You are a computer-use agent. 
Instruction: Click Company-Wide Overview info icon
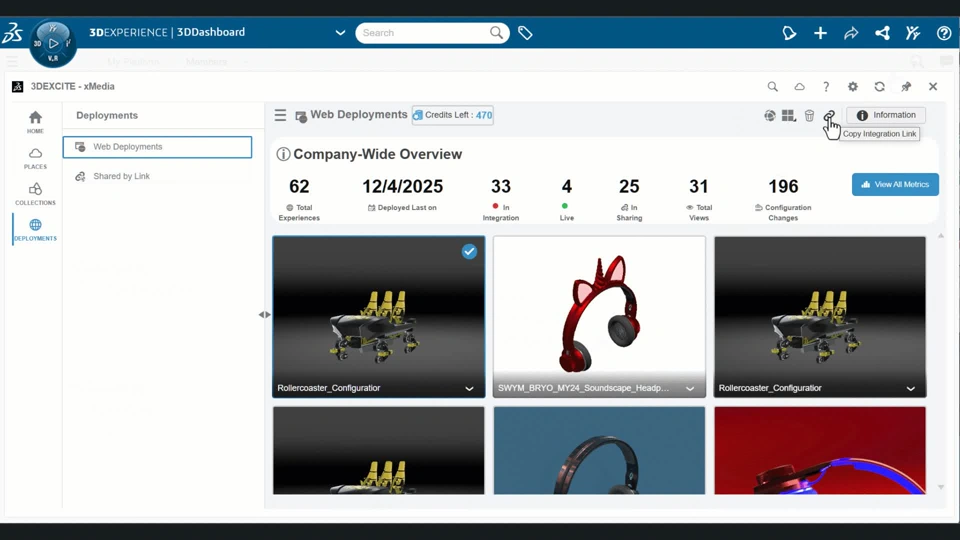[283, 154]
